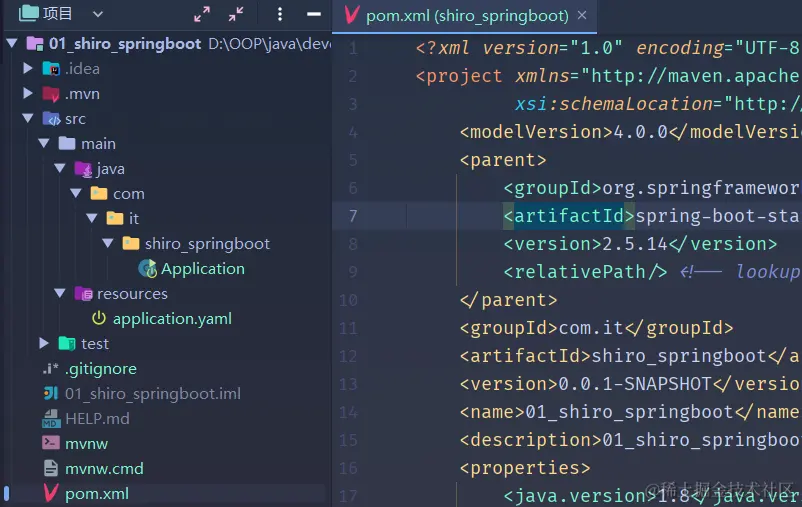Click the application.yaml Spring config icon
Screen dimensions: 802x507
(x=99, y=318)
